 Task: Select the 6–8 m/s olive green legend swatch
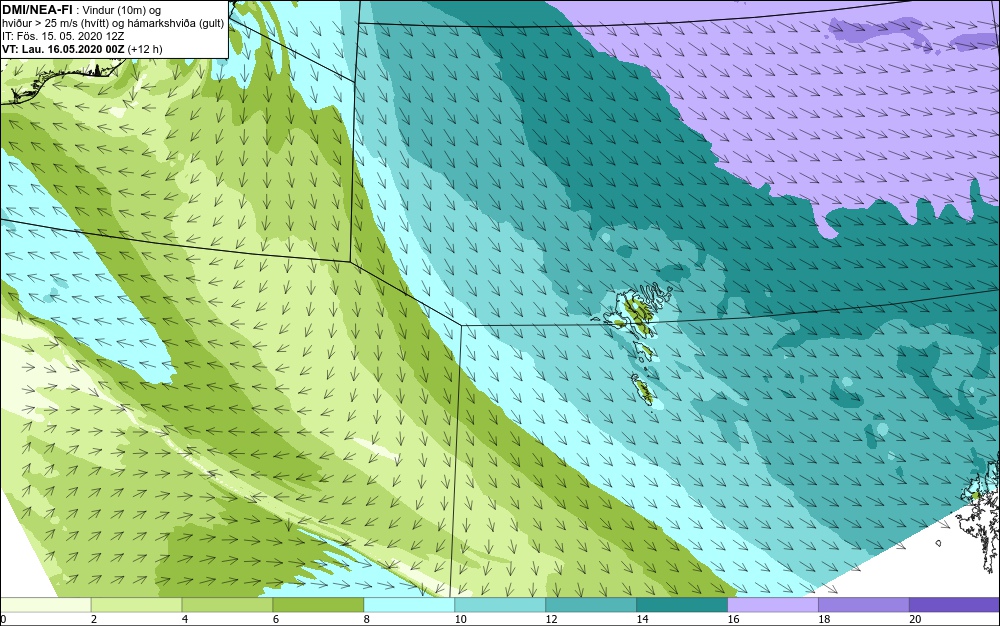[x=318, y=604]
